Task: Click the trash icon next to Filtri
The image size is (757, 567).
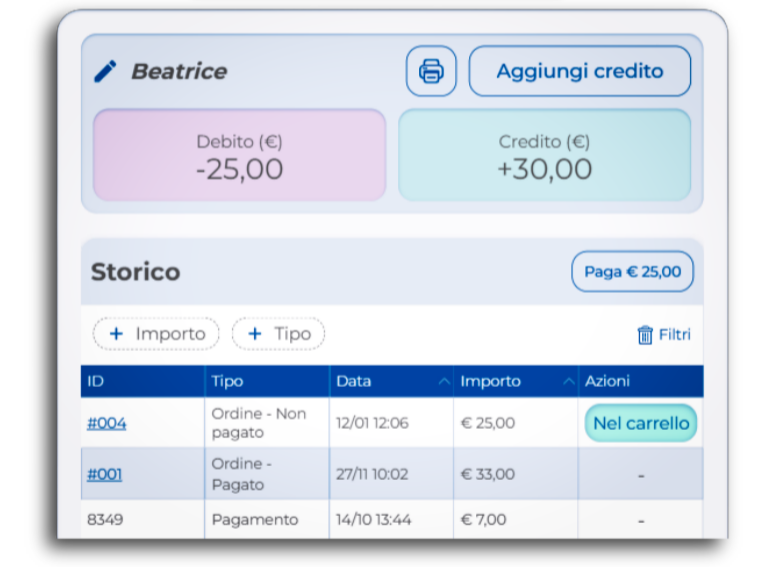Action: click(645, 335)
